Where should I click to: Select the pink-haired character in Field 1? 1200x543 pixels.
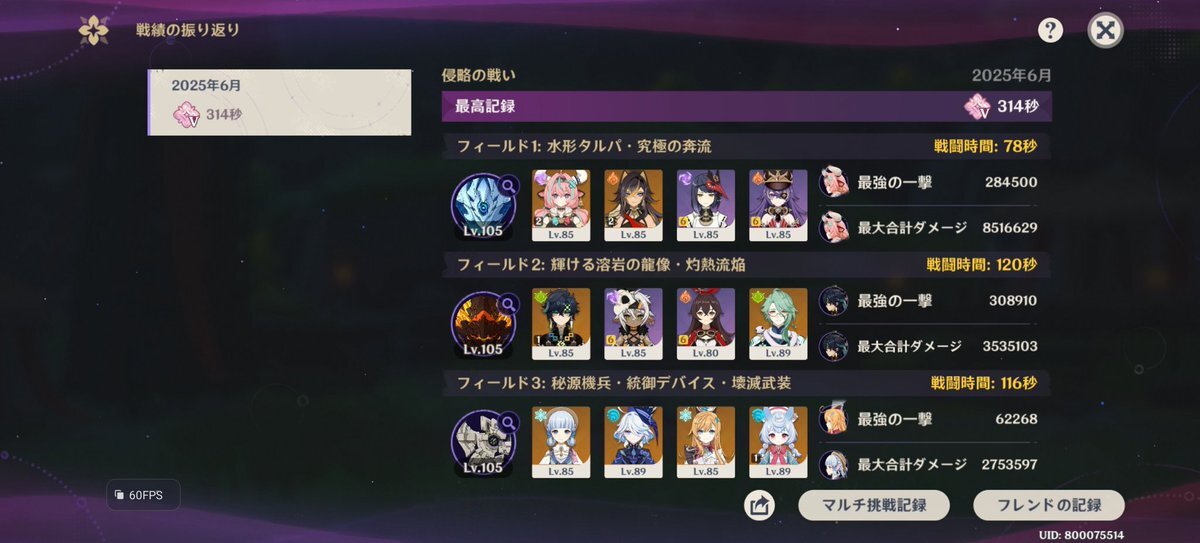tap(561, 205)
